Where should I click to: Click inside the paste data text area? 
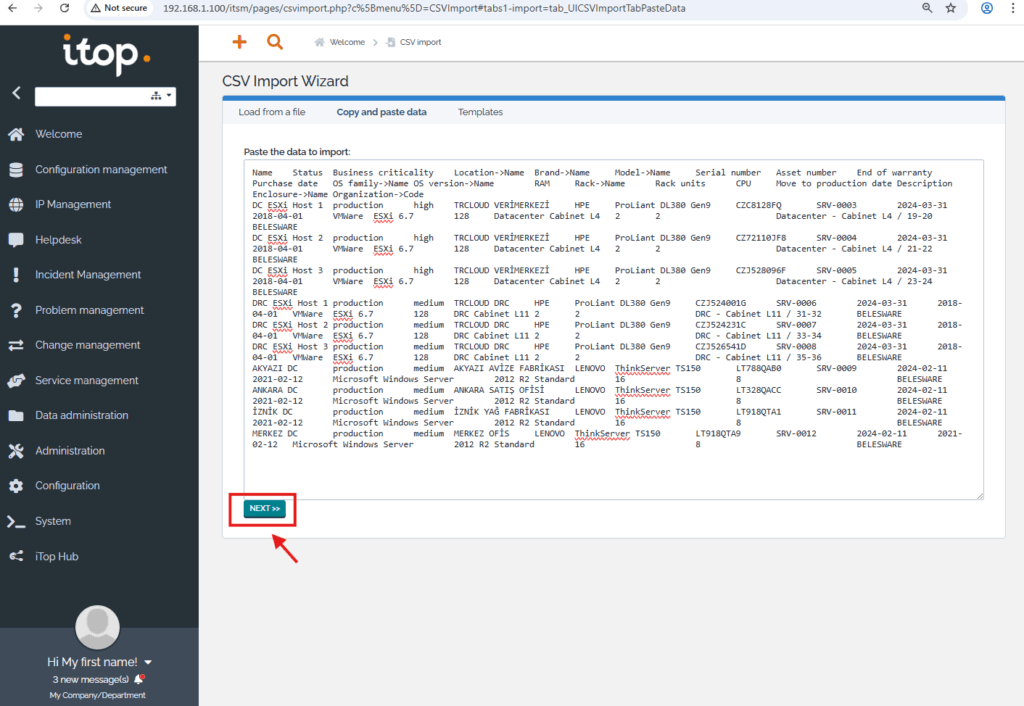[x=612, y=470]
